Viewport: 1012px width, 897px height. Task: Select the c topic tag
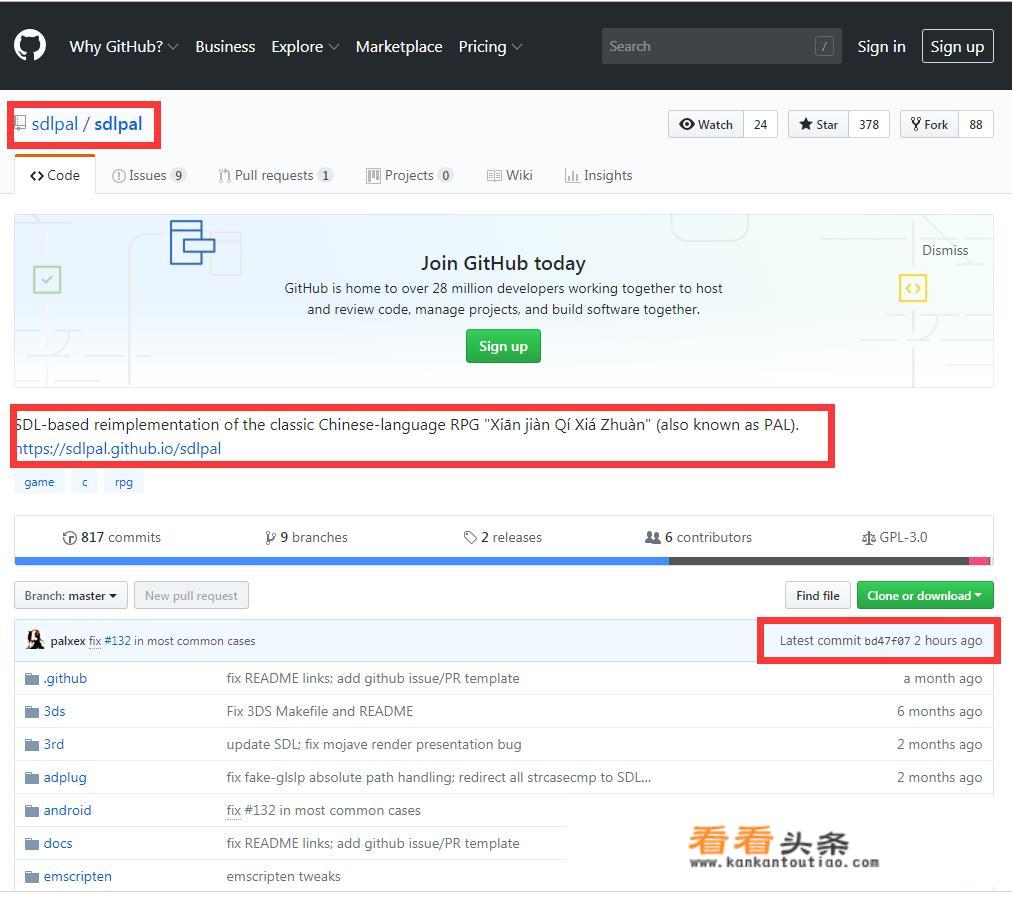[x=85, y=482]
